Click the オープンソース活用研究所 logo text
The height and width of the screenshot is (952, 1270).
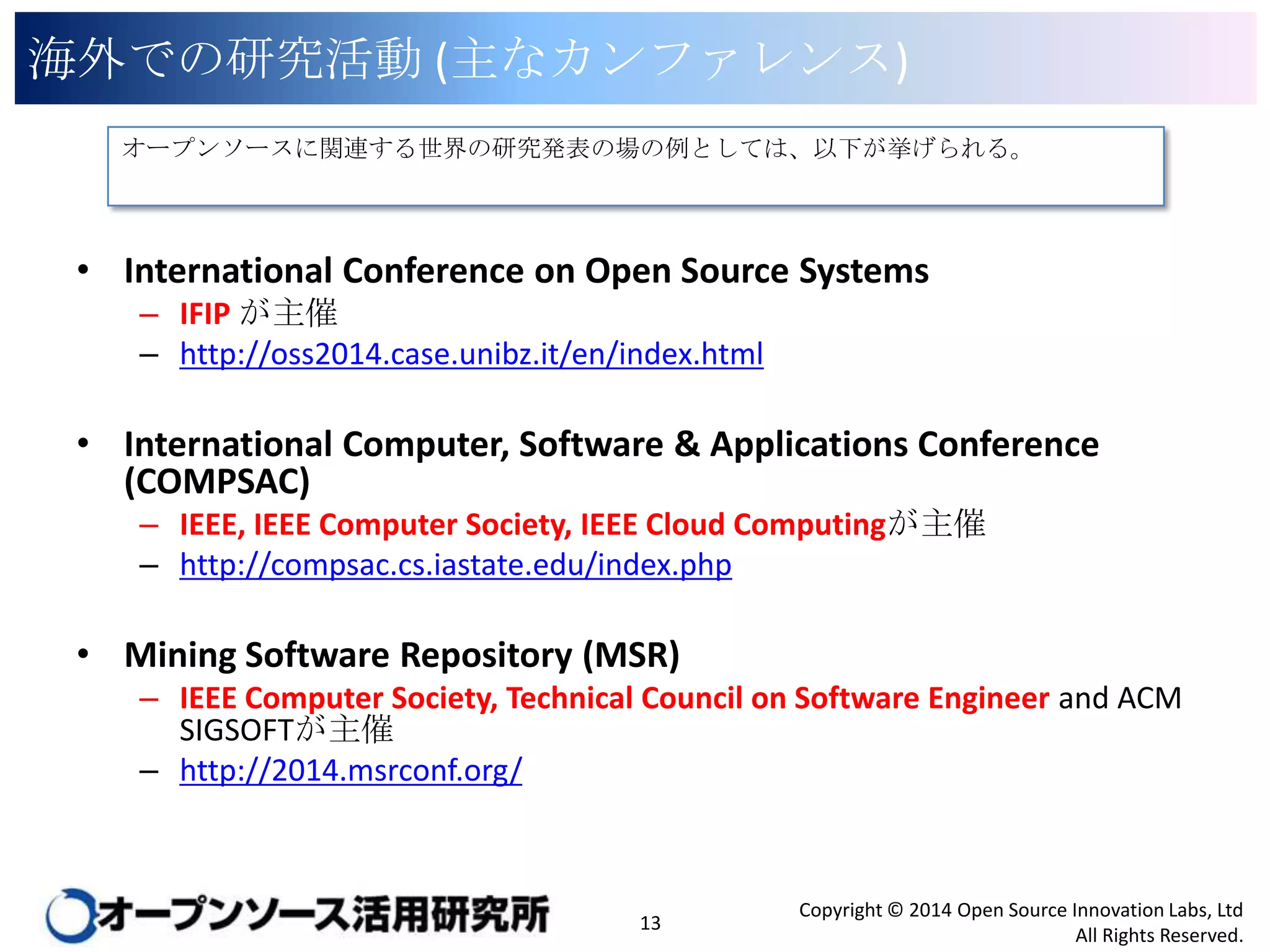tap(322, 915)
